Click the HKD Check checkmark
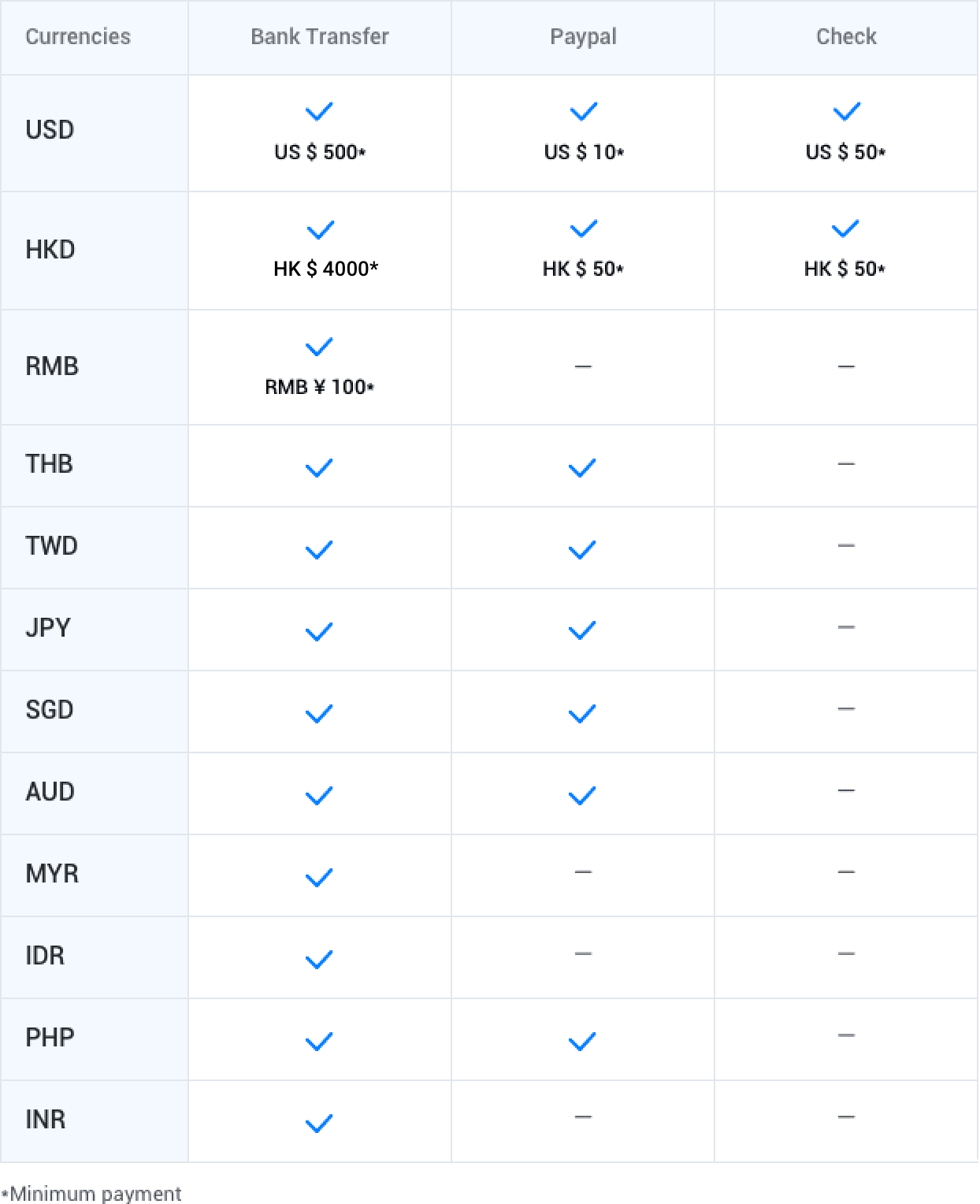 pyautogui.click(x=845, y=229)
